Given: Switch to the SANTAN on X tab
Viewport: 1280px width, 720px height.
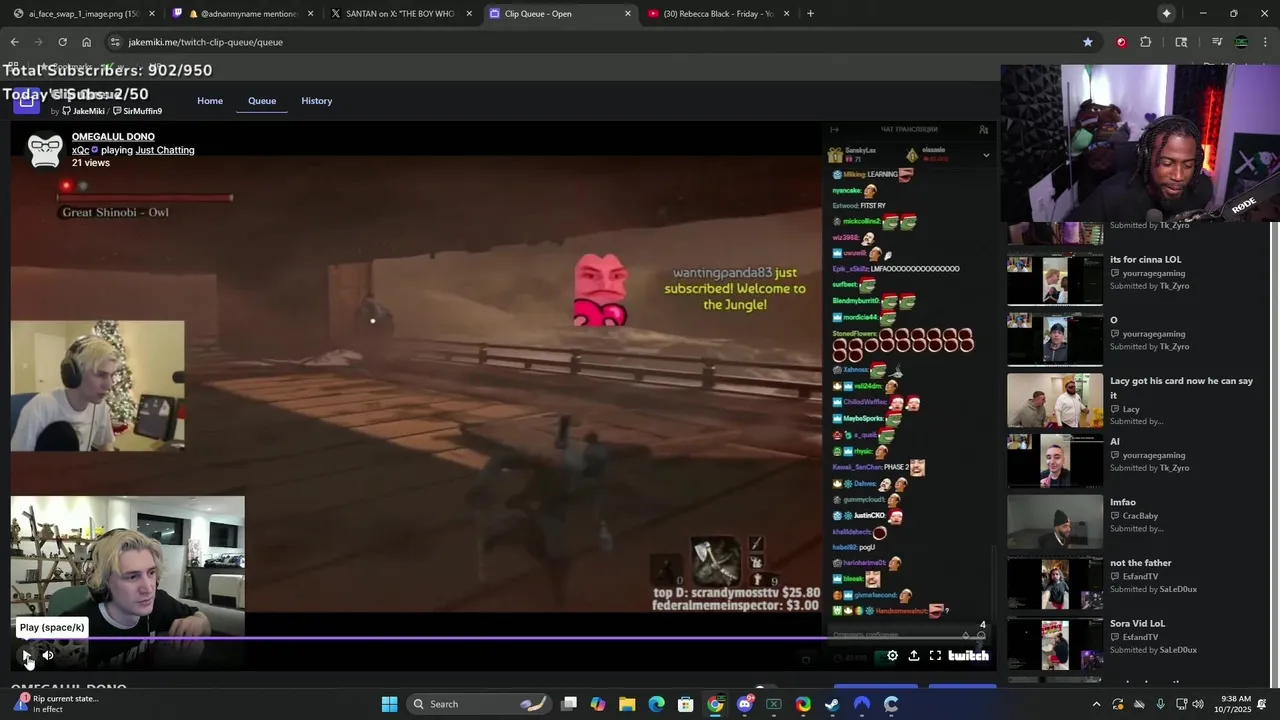Looking at the screenshot, I should (401, 14).
